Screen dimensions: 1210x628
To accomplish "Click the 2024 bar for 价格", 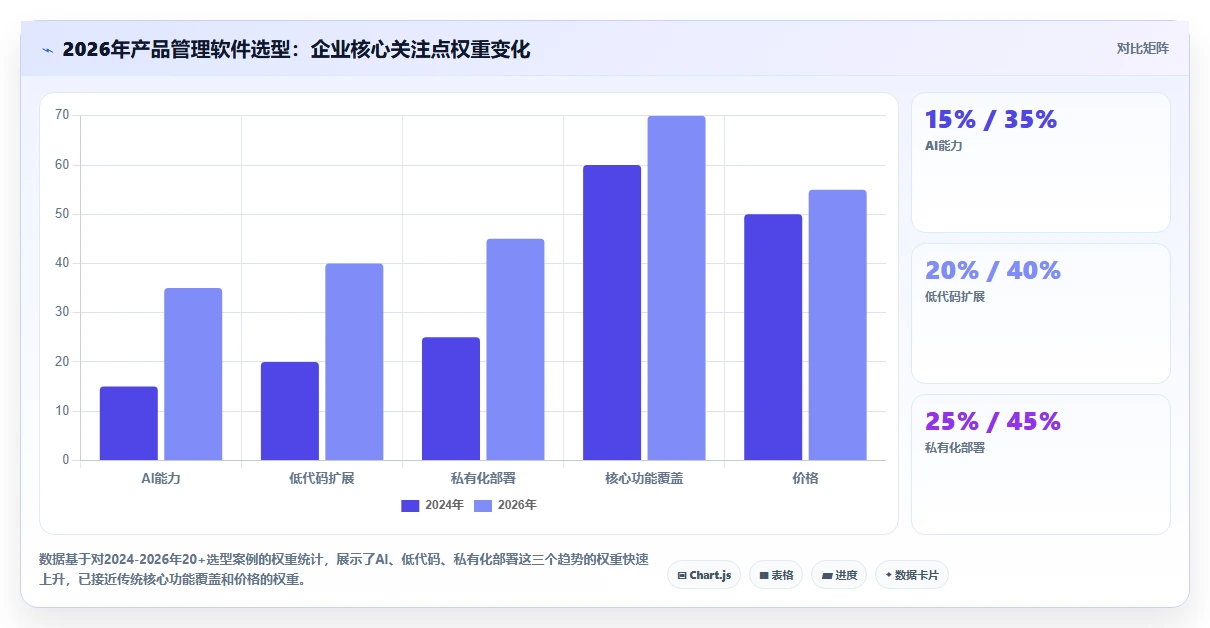I will [773, 337].
